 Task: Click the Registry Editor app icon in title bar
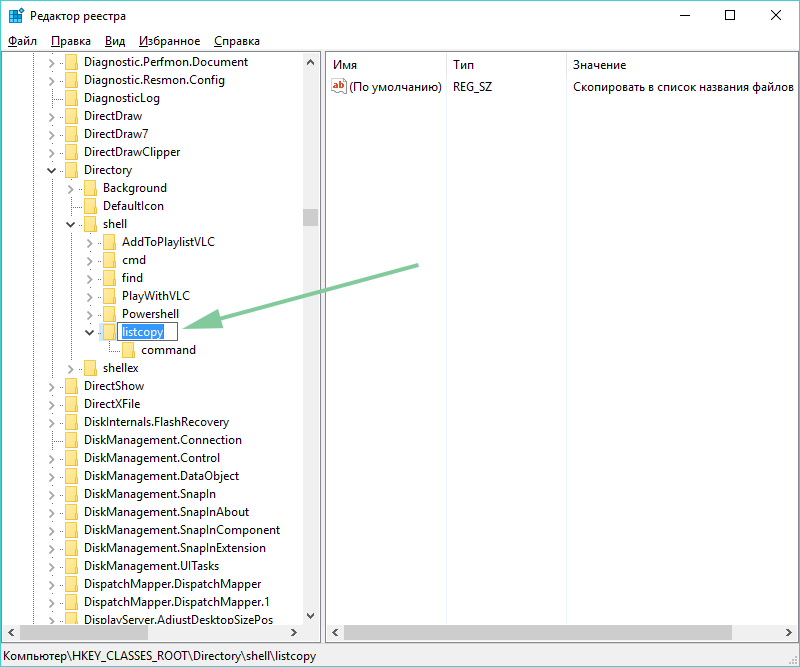[x=16, y=16]
